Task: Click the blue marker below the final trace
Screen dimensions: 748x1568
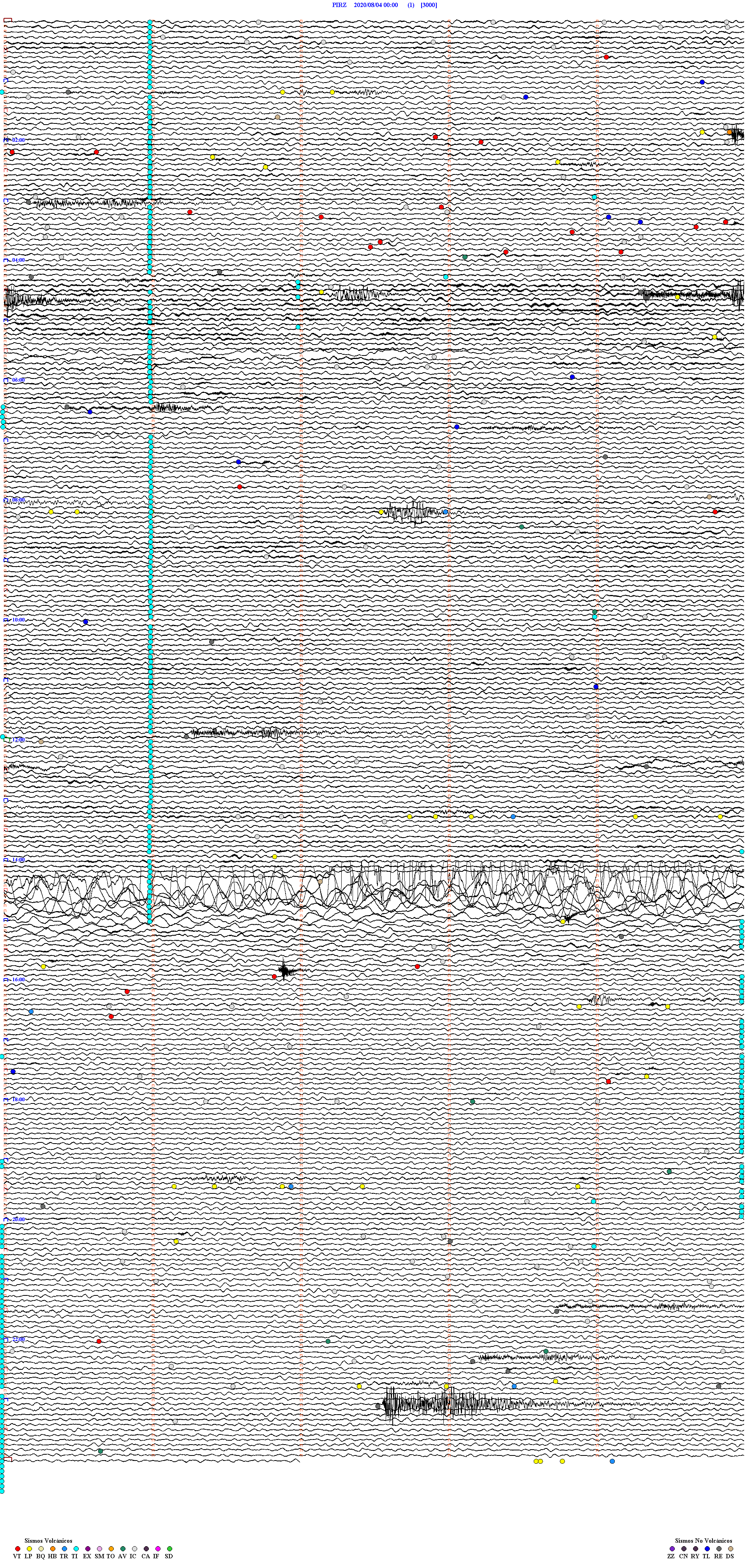Action: [x=612, y=1461]
